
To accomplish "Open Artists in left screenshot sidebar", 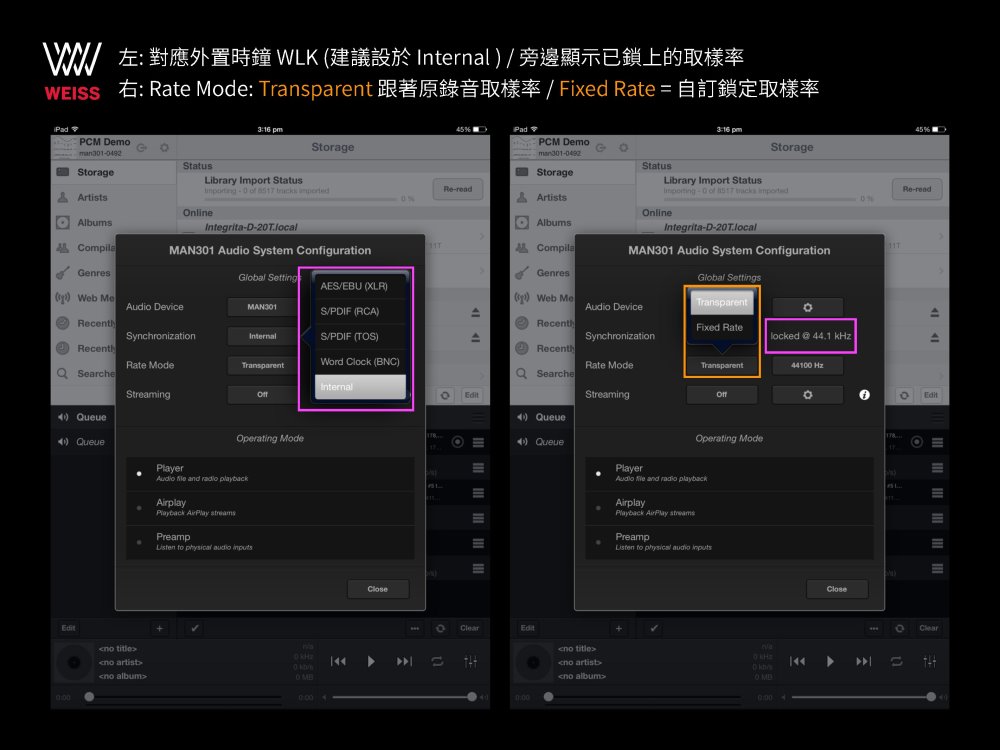I will point(114,198).
